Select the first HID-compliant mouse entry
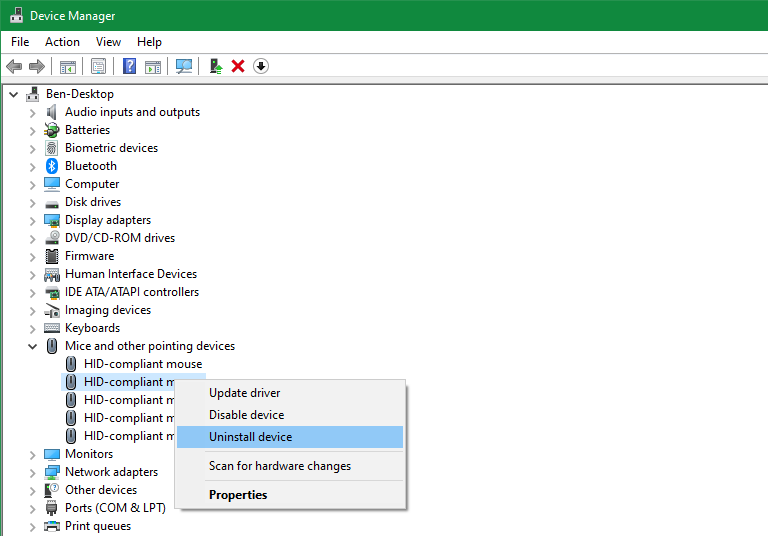The height and width of the screenshot is (536, 768). [142, 364]
